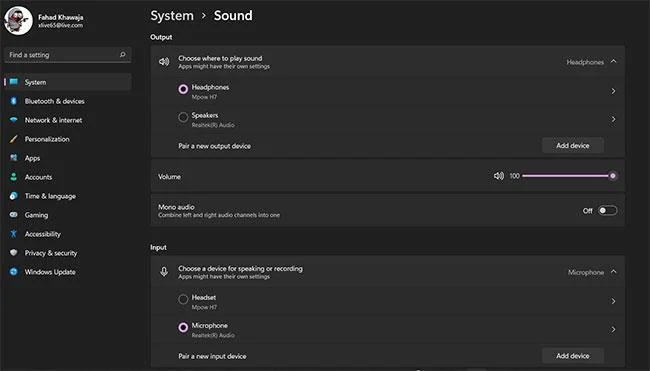
Task: Click the user name Fahad Khawaja
Action: (61, 17)
